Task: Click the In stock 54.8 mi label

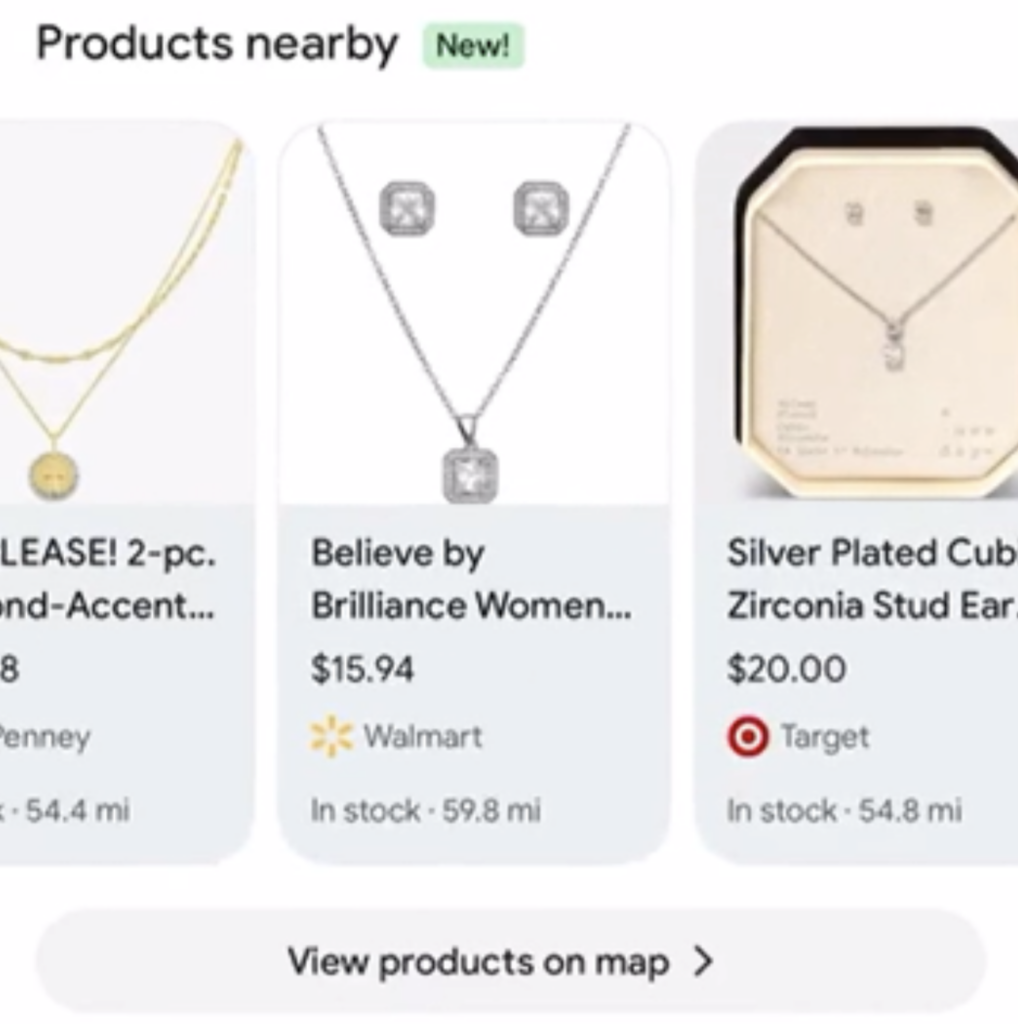Action: click(844, 810)
